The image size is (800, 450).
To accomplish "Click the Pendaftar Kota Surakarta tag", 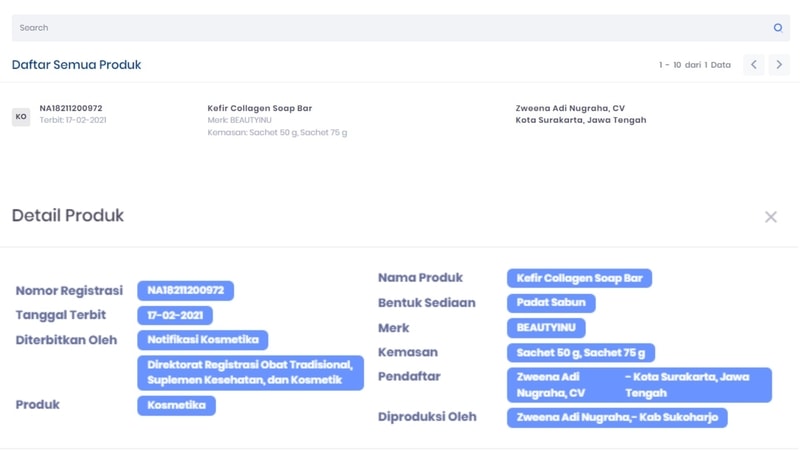I will [639, 385].
